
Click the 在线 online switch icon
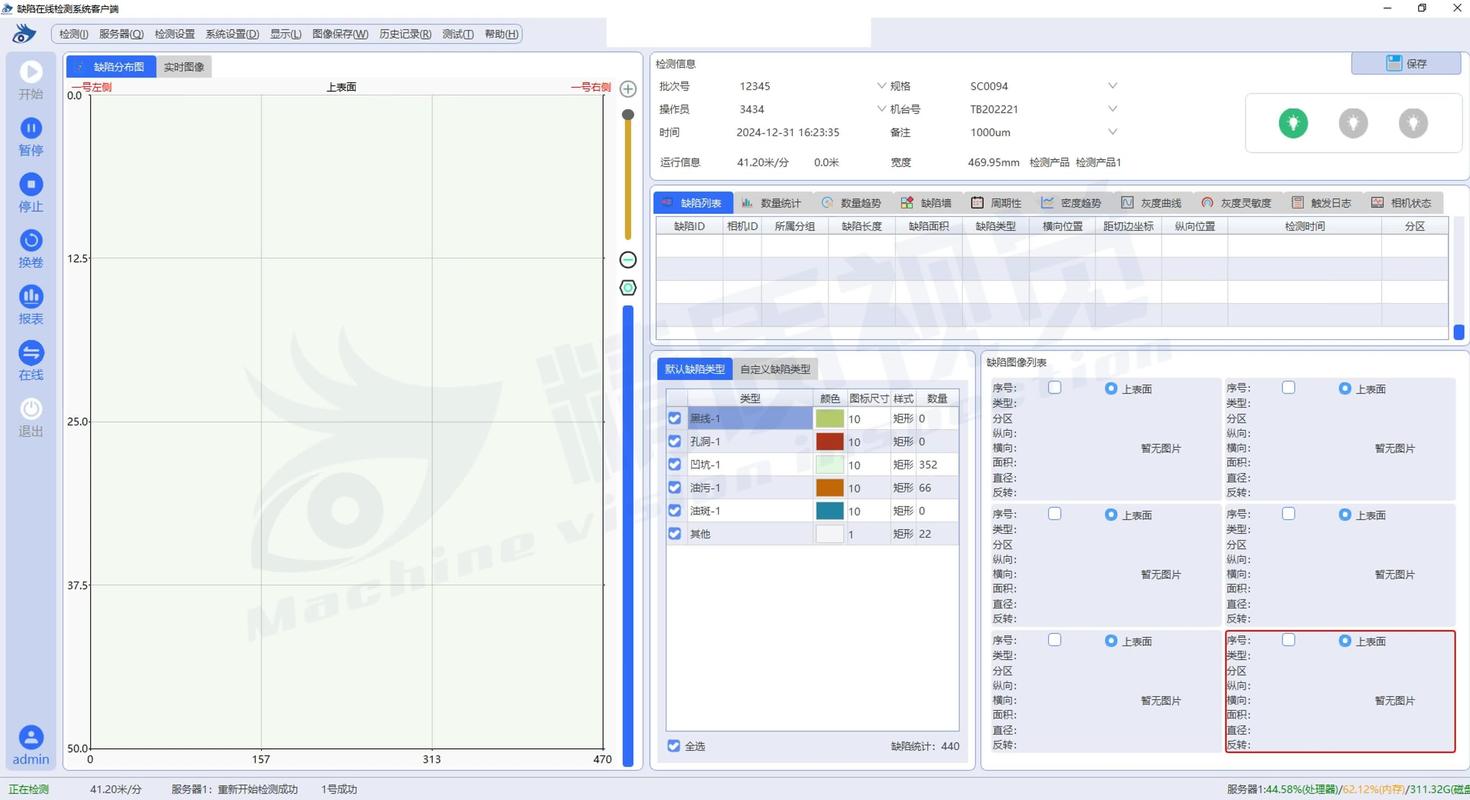click(x=31, y=352)
